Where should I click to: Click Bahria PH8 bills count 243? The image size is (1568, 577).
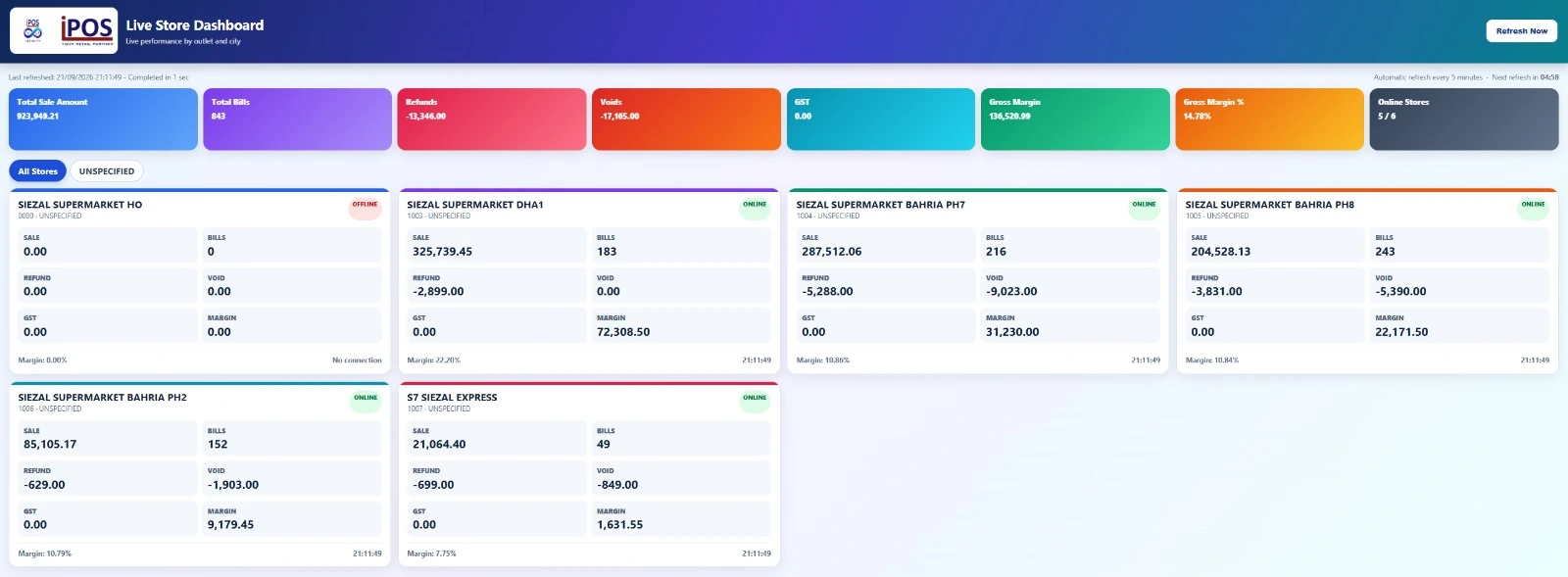[x=1385, y=252]
